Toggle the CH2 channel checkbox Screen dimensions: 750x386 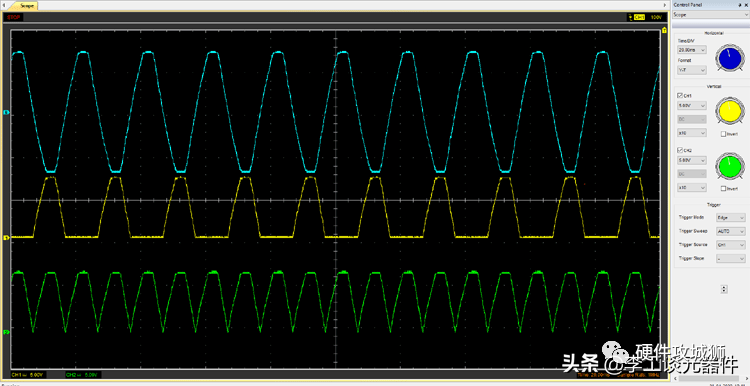(680, 151)
